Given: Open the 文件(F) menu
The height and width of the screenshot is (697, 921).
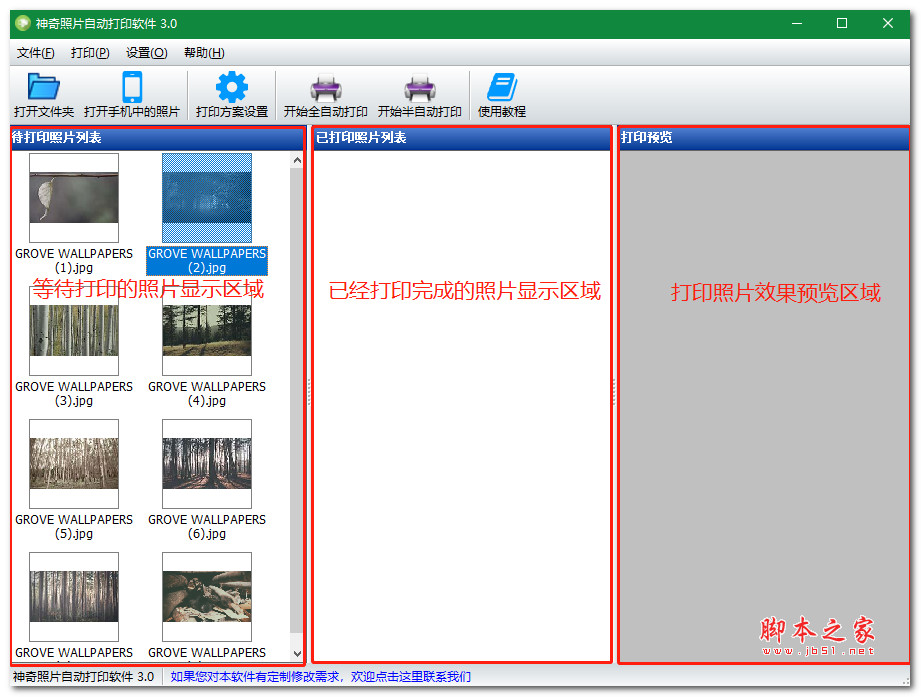Looking at the screenshot, I should 35,53.
